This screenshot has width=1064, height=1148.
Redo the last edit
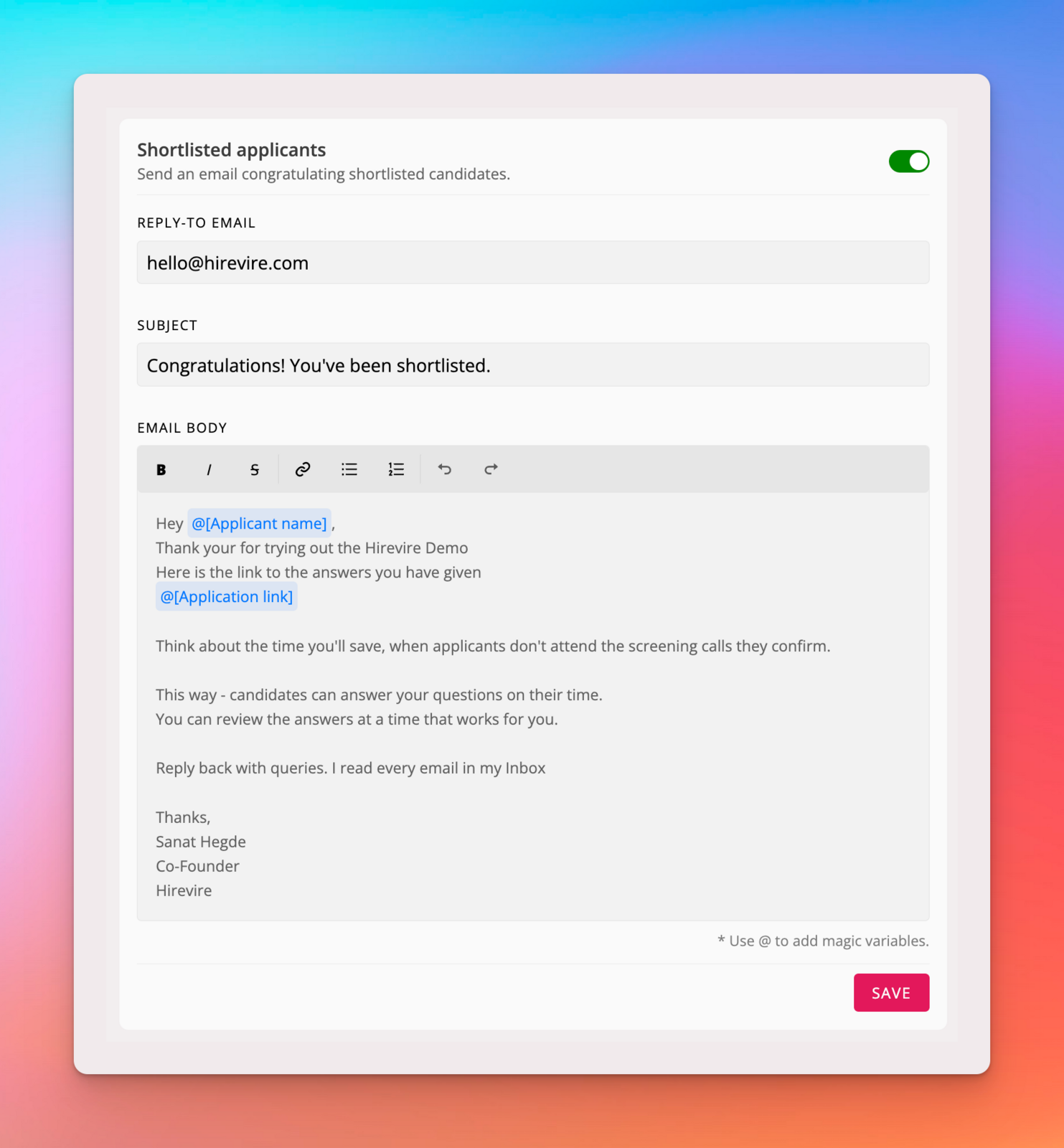click(491, 469)
